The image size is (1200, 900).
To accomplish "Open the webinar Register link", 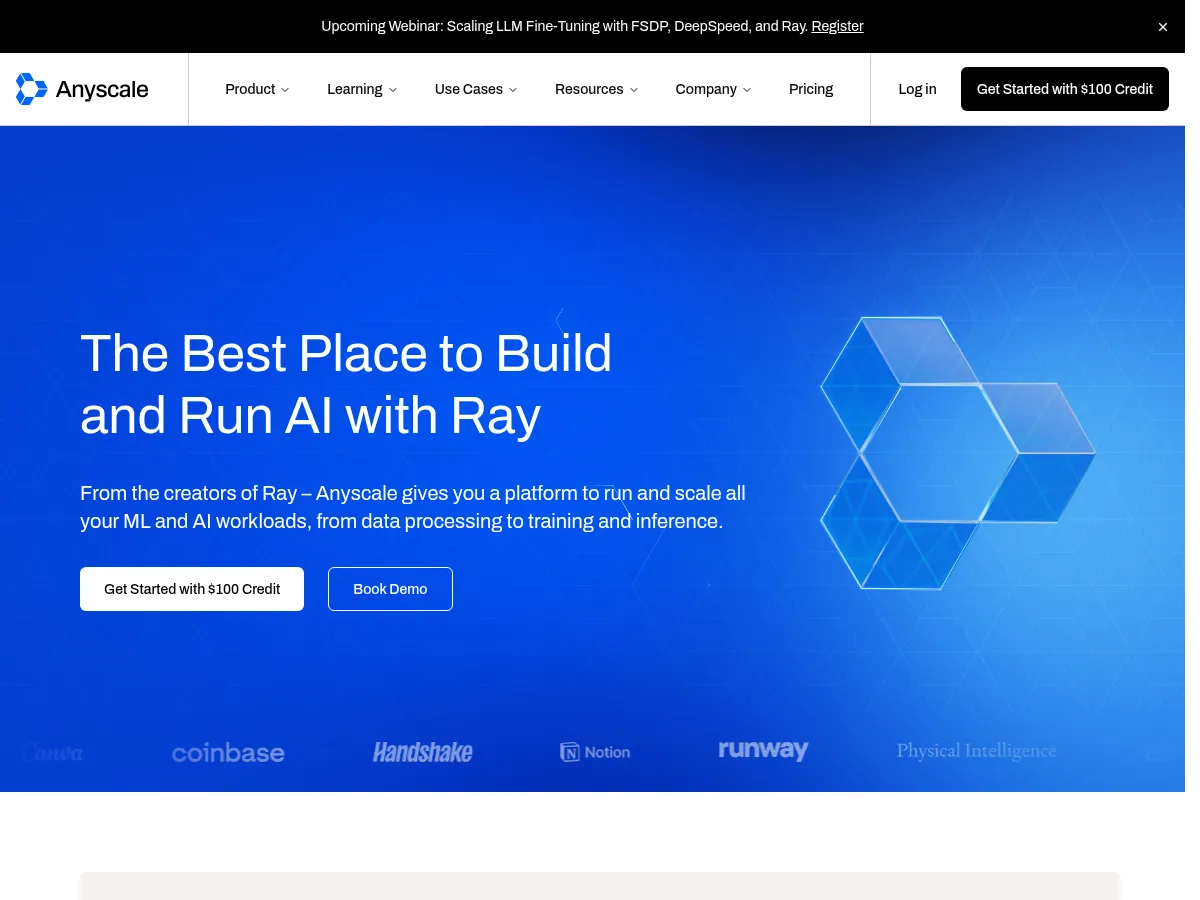I will tap(837, 26).
